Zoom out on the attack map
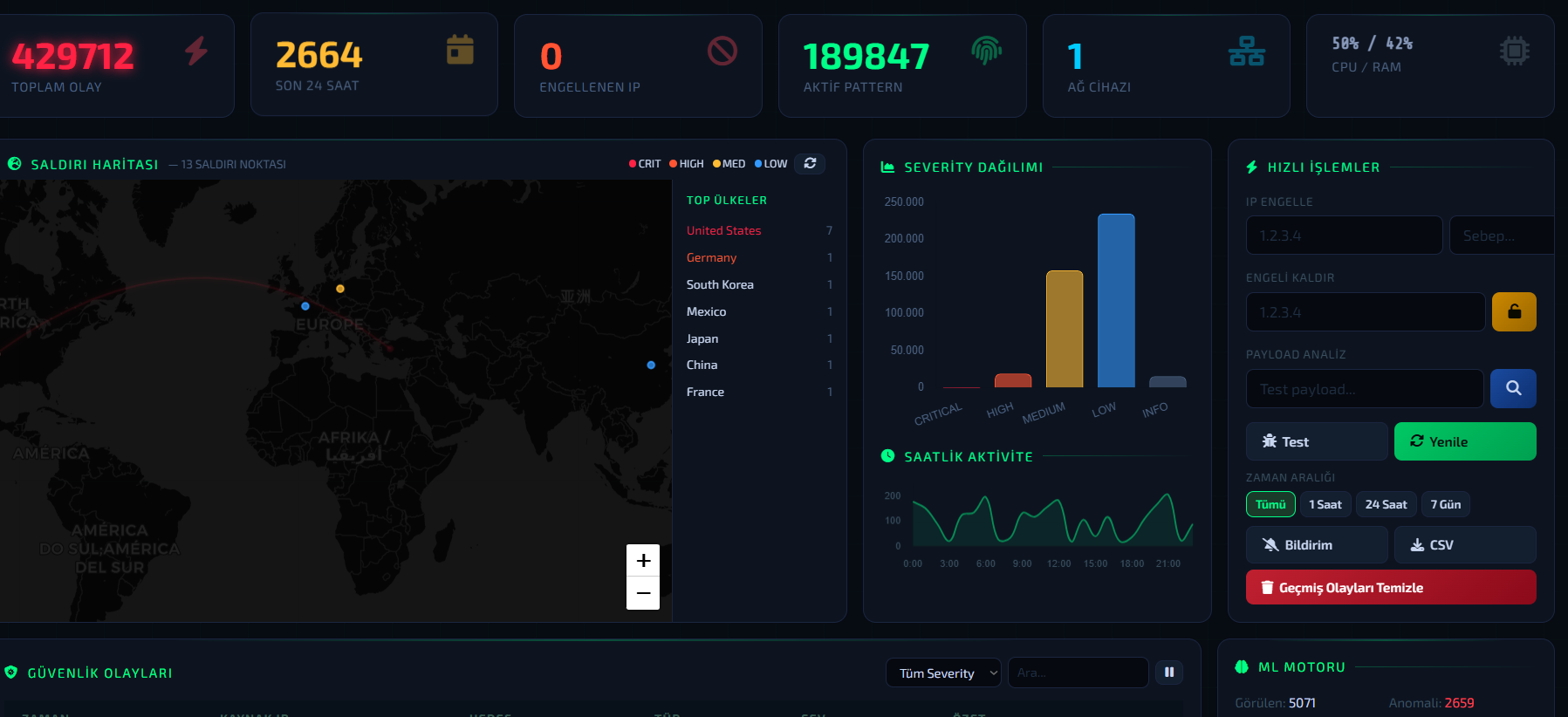Image resolution: width=1568 pixels, height=717 pixels. pos(643,593)
